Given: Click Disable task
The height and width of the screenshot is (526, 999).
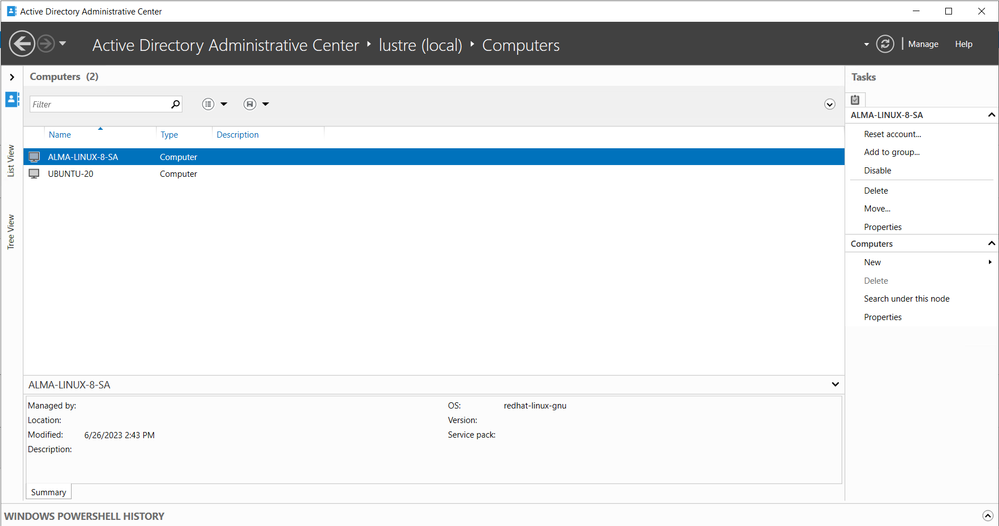Looking at the screenshot, I should pos(877,171).
